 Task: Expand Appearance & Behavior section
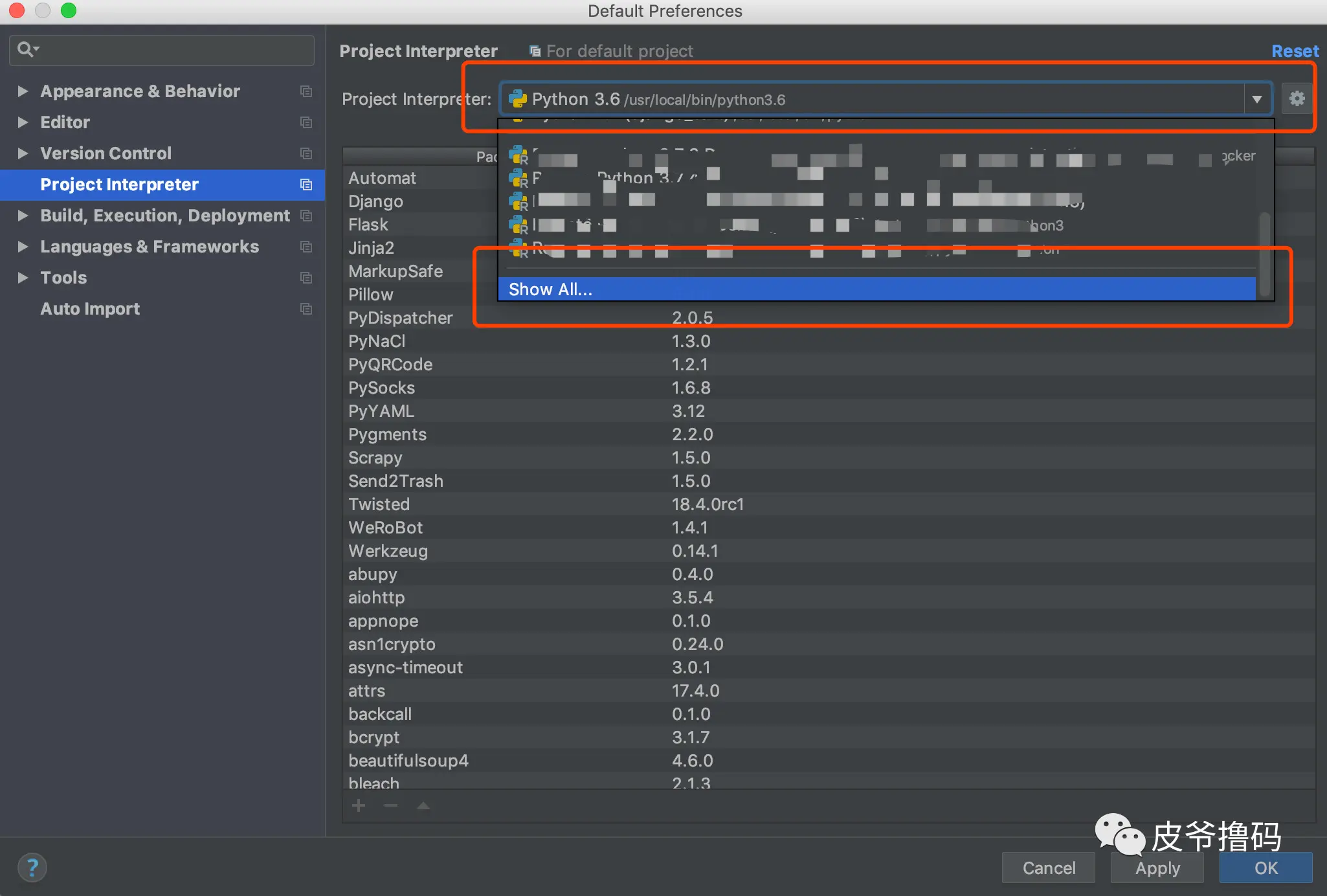pyautogui.click(x=23, y=91)
